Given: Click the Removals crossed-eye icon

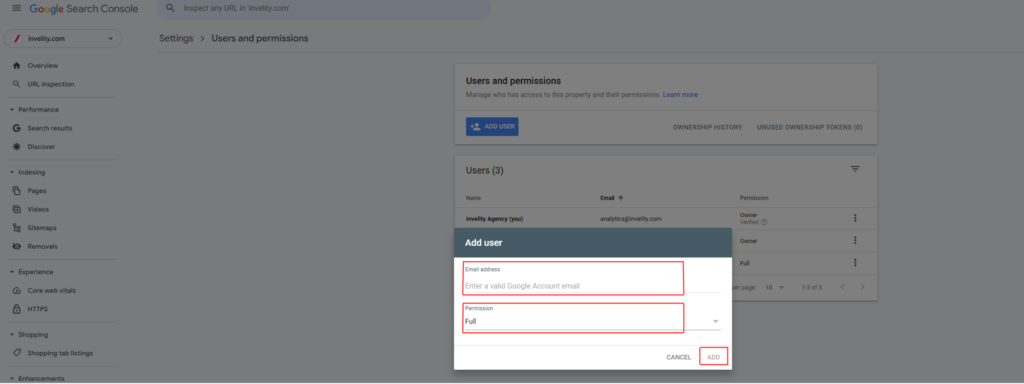Looking at the screenshot, I should 17,247.
